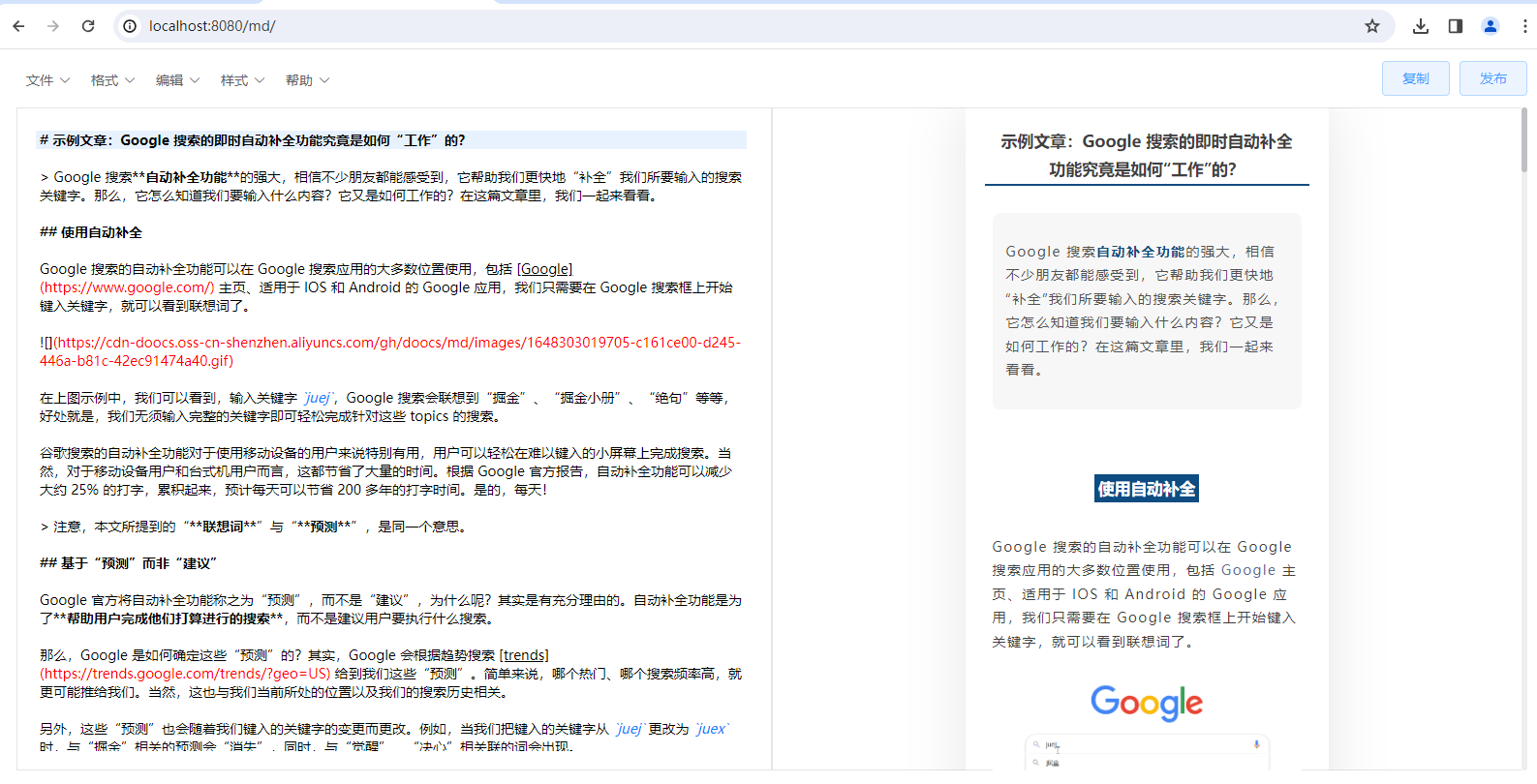The image size is (1537, 784).
Task: Go forward in browser history
Action: [x=53, y=26]
